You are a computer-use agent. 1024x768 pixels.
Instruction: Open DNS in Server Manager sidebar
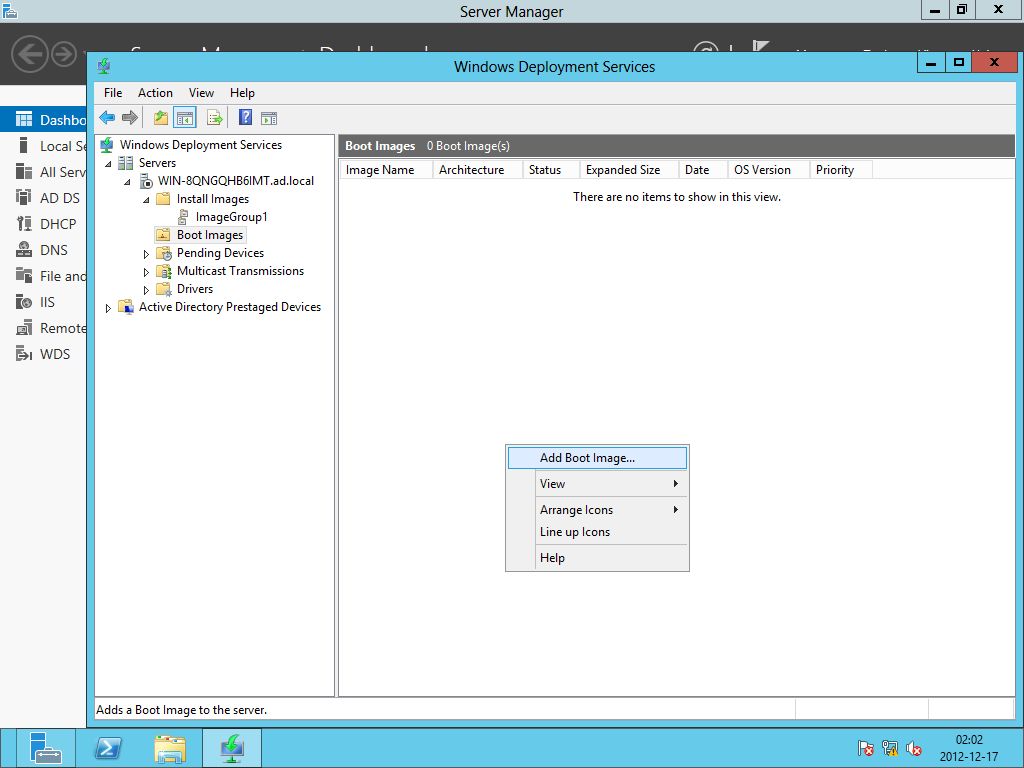43,250
